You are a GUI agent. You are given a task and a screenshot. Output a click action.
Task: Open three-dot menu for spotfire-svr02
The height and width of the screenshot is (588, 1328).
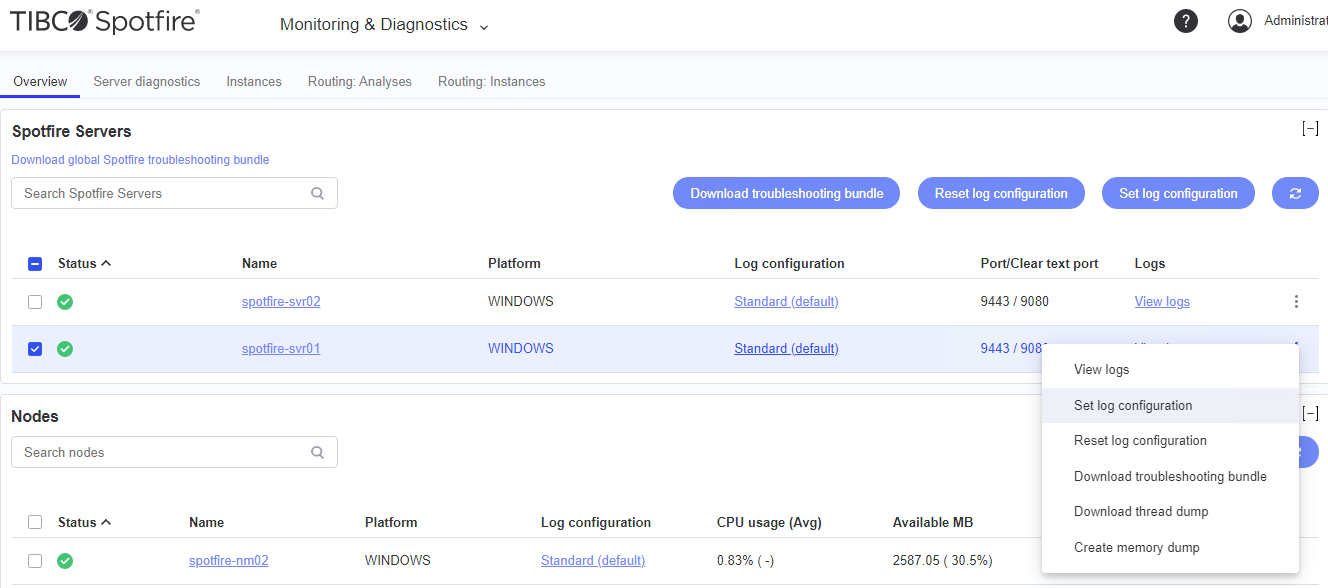pos(1296,302)
